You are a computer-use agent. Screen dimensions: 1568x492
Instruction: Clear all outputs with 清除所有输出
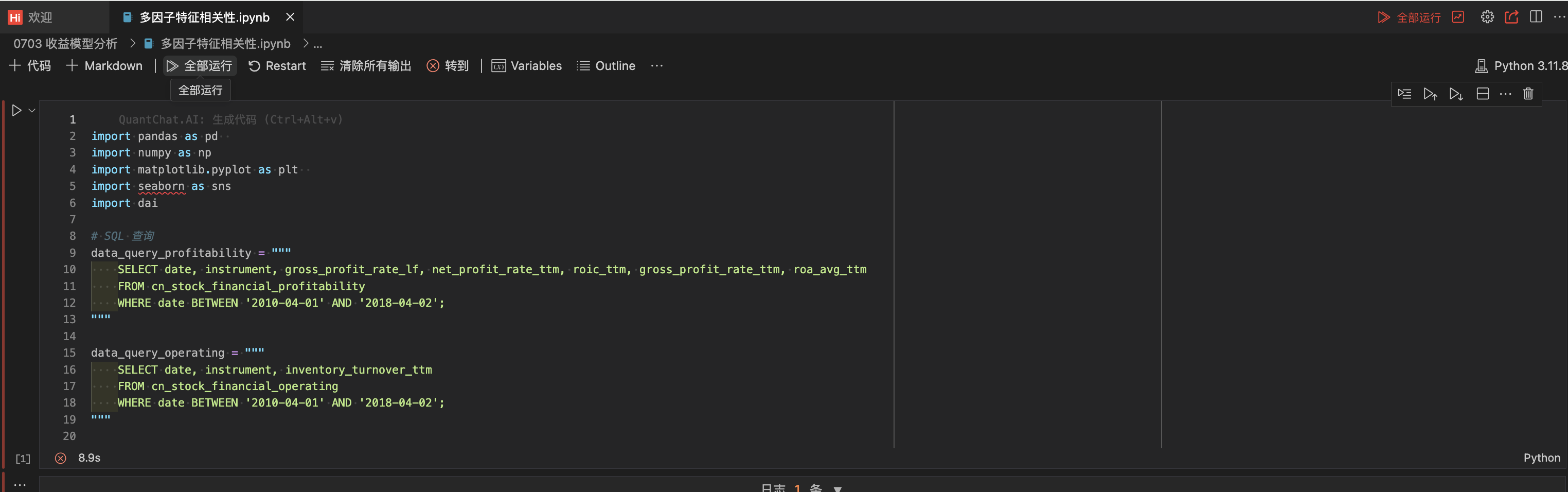point(366,66)
